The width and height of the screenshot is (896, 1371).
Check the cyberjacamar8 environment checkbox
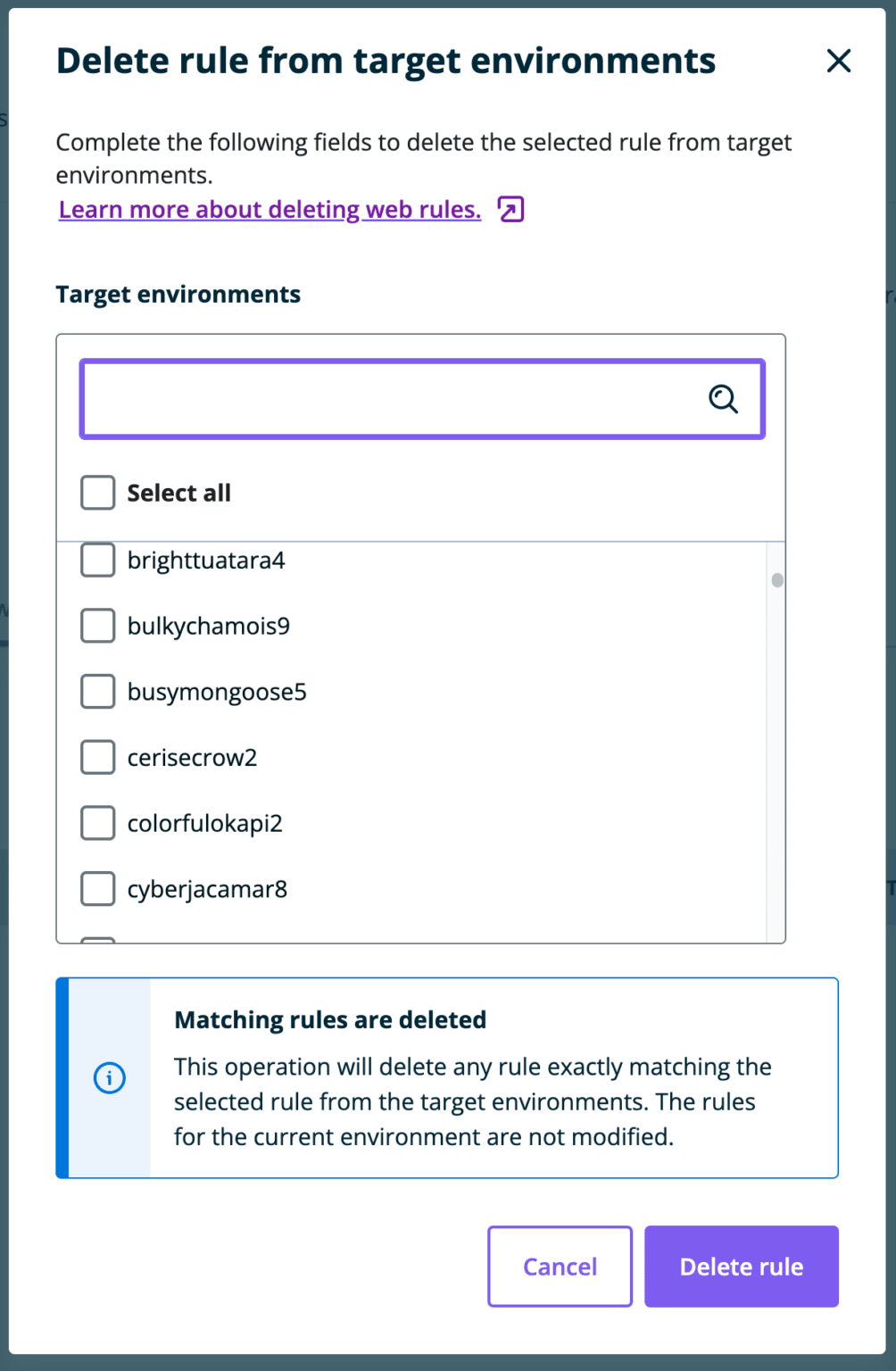[x=97, y=888]
